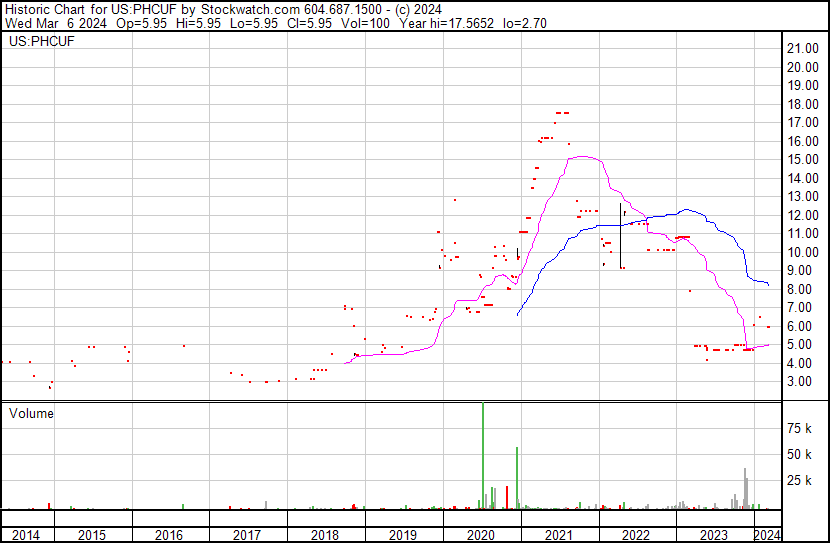Click the 2016 label on the time axis
The height and width of the screenshot is (543, 830).
169,535
